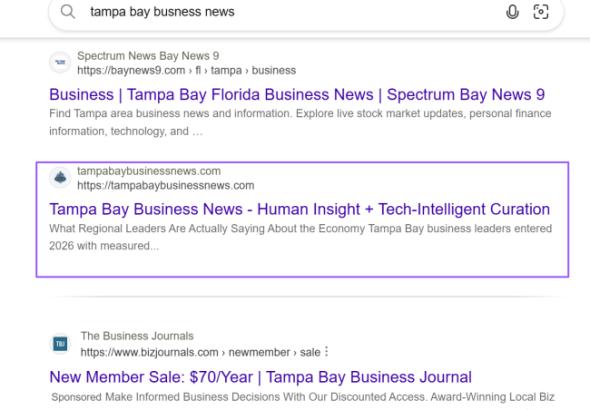Open Business | Tampa Bay Florida Business News link
Screen dimensions: 590x410
pyautogui.click(x=297, y=94)
